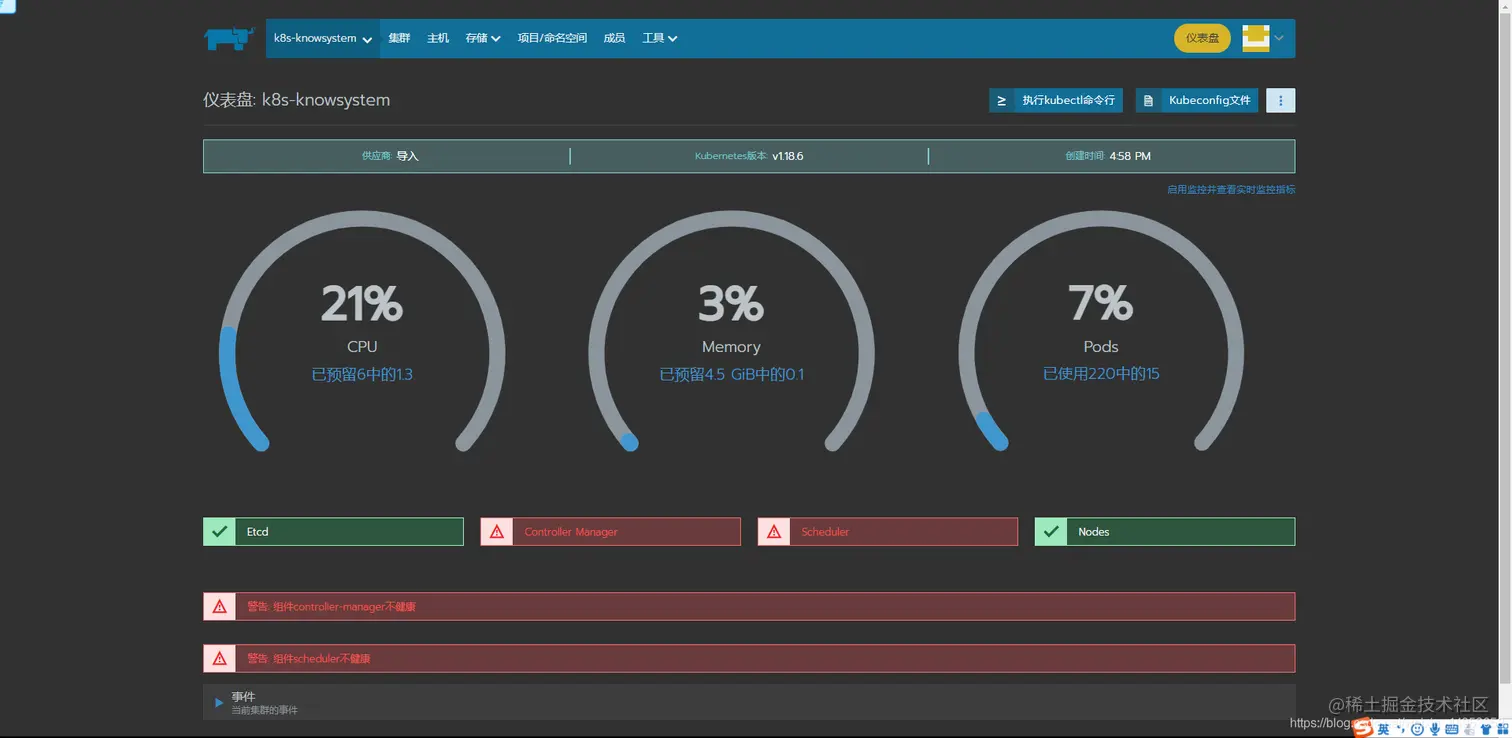Click the Controller Manager warning triangle icon
Viewport: 1512px width, 738px height.
(x=497, y=531)
